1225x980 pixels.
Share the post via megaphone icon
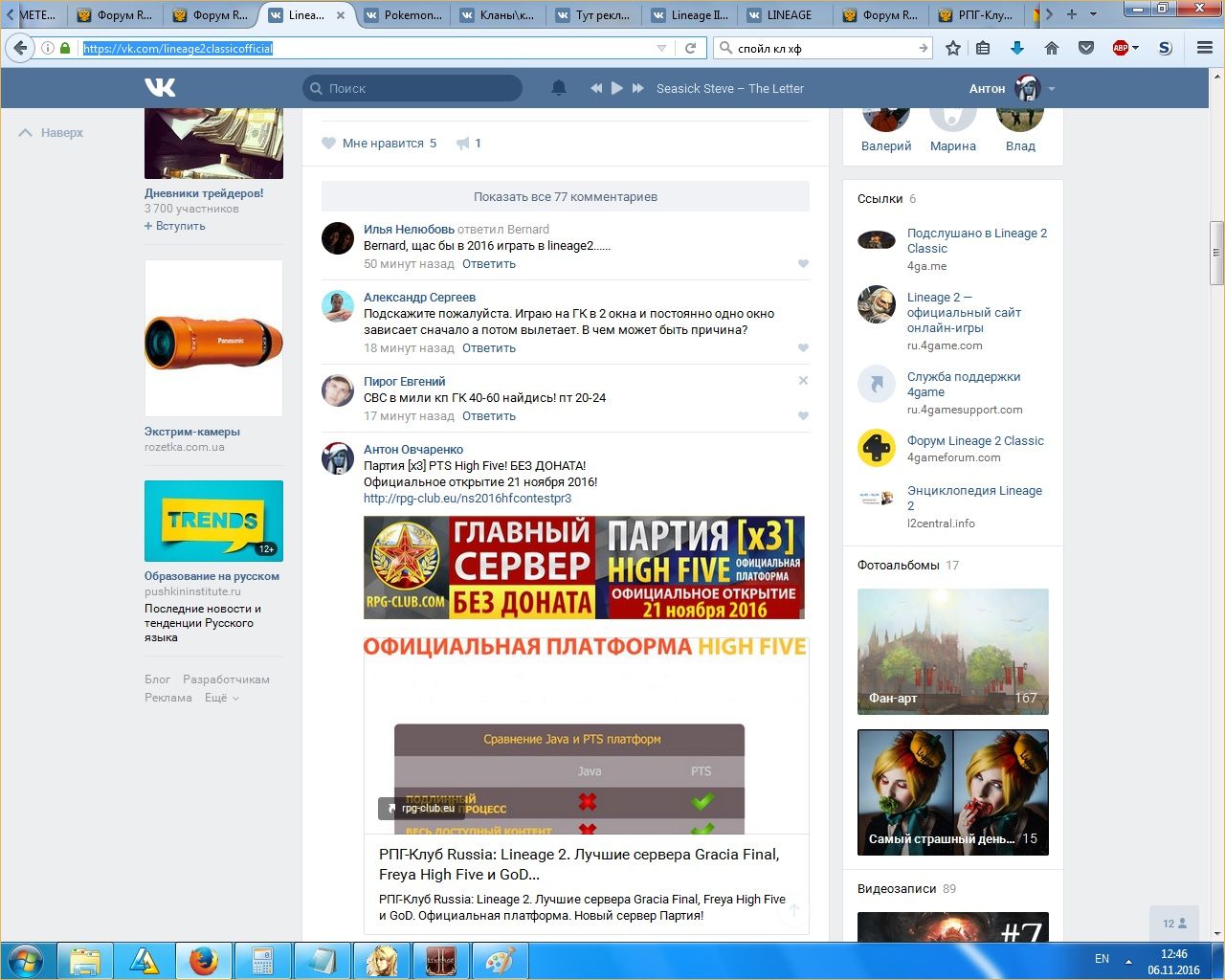pyautogui.click(x=463, y=144)
